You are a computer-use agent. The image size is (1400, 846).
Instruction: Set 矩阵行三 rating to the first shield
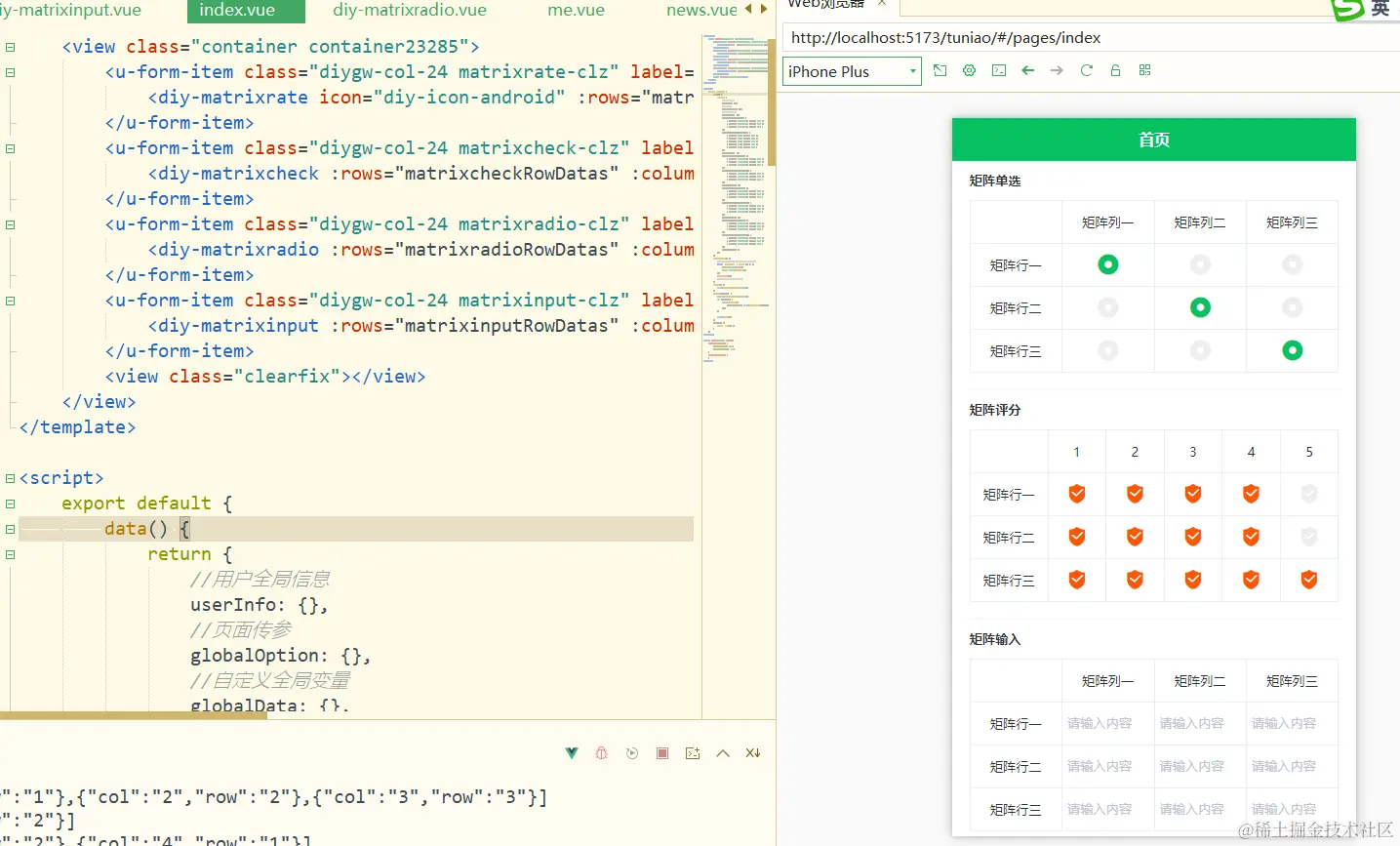pyautogui.click(x=1077, y=580)
